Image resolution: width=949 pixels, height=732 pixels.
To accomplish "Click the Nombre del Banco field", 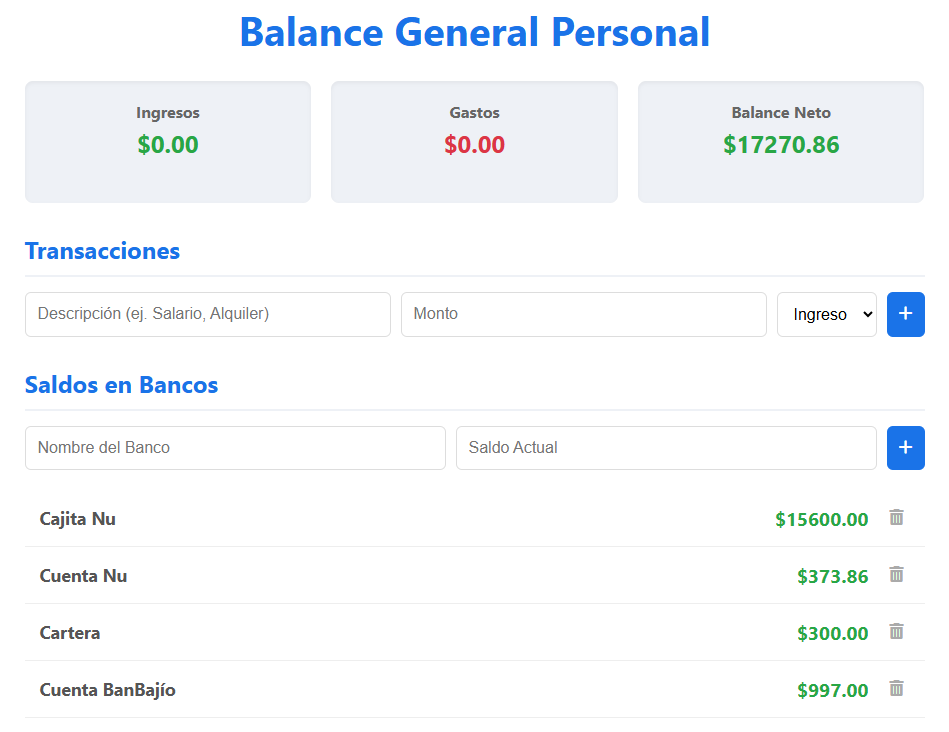I will point(235,448).
